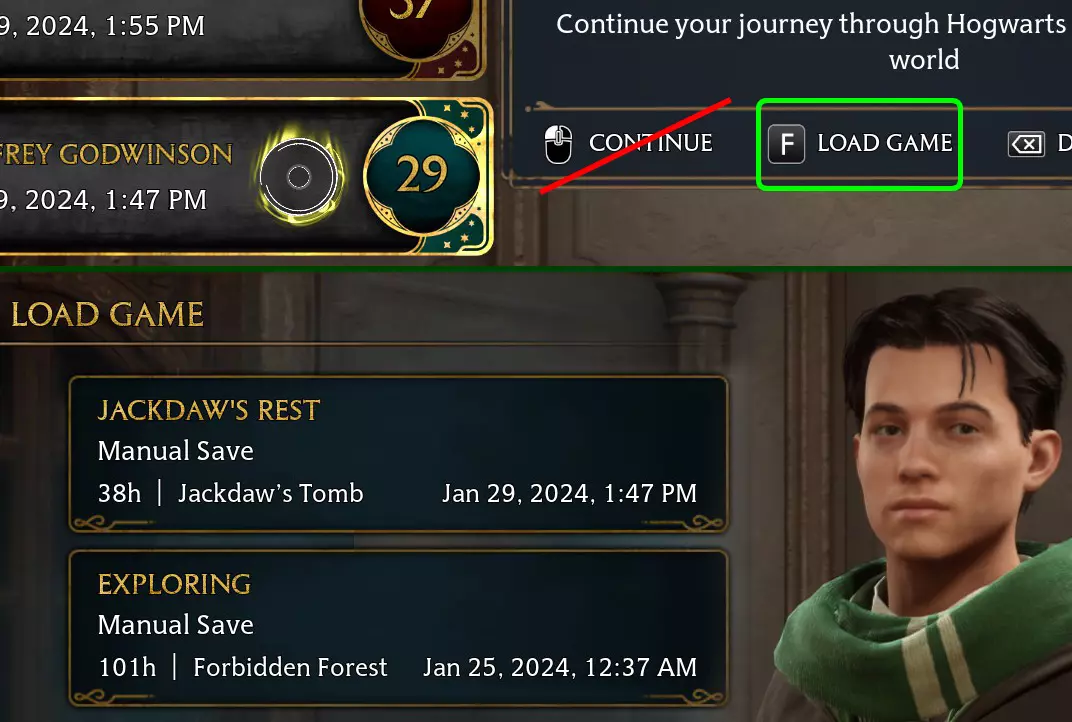
Task: Select the character slot dated 1:55 PM
Action: tap(243, 38)
